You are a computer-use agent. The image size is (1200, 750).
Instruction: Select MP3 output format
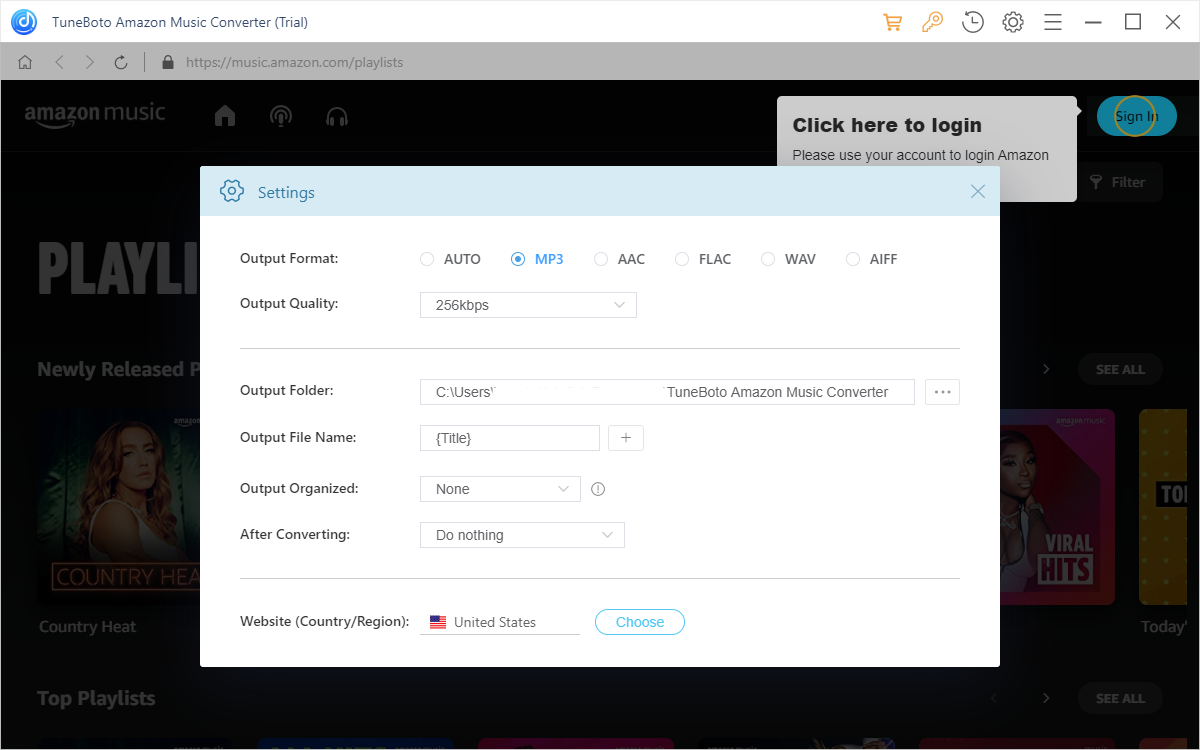click(538, 259)
